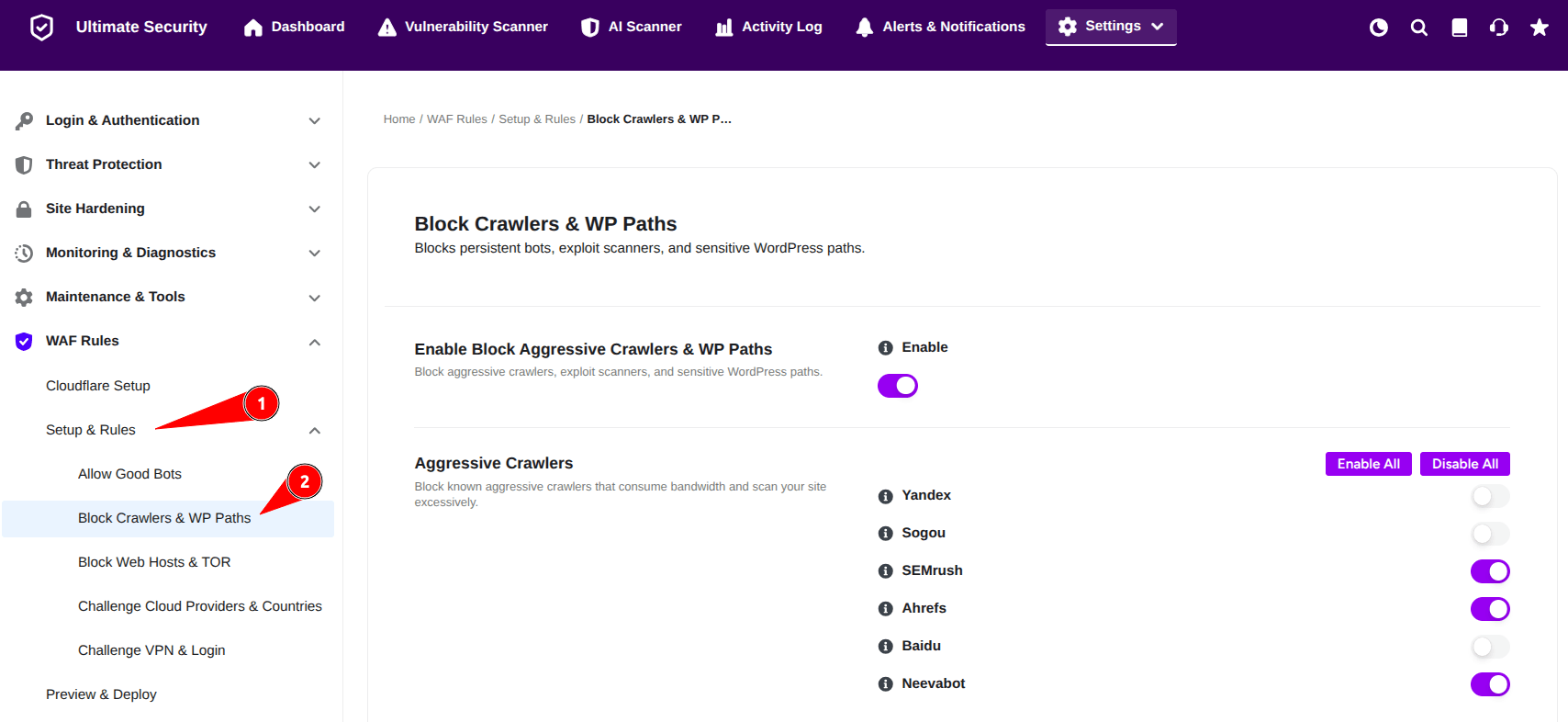Expand Login & Authentication chevron
Image resolution: width=1568 pixels, height=722 pixels.
coord(315,121)
